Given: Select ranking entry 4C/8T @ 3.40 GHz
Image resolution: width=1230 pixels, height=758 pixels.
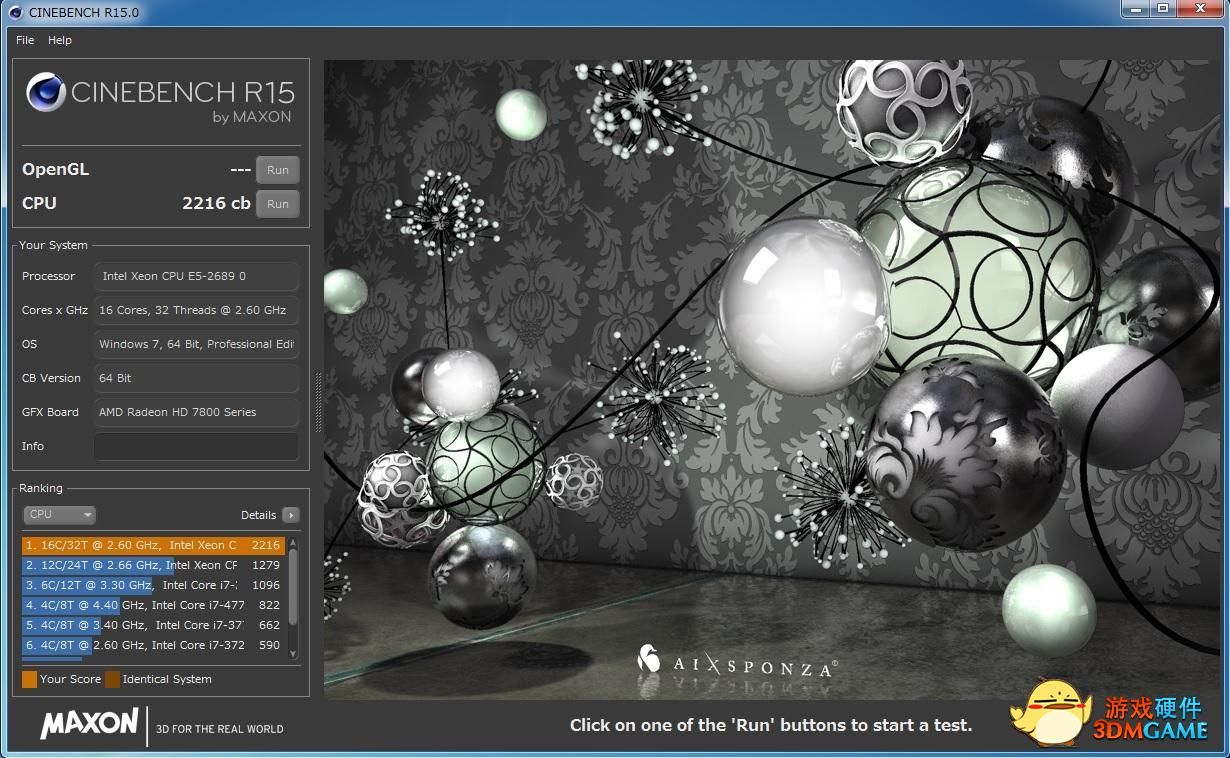Looking at the screenshot, I should 154,625.
